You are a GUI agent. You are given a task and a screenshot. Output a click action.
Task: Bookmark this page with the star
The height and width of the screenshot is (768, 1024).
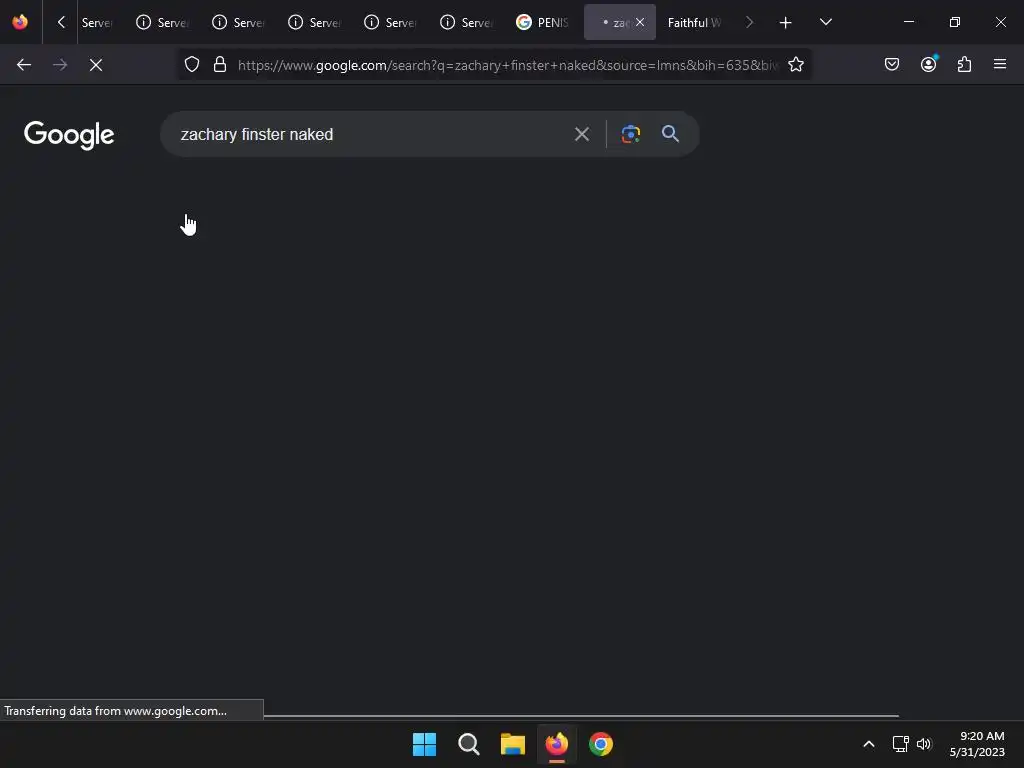click(795, 65)
